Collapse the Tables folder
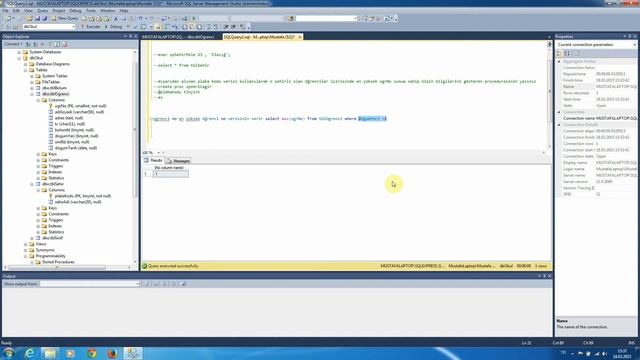 [26, 70]
